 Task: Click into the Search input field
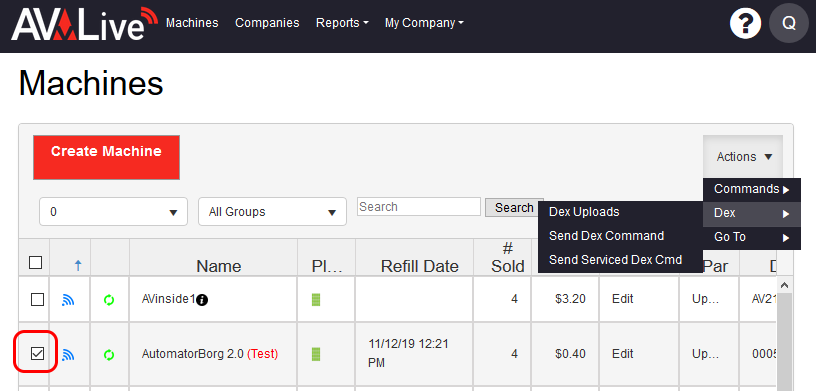(x=419, y=207)
